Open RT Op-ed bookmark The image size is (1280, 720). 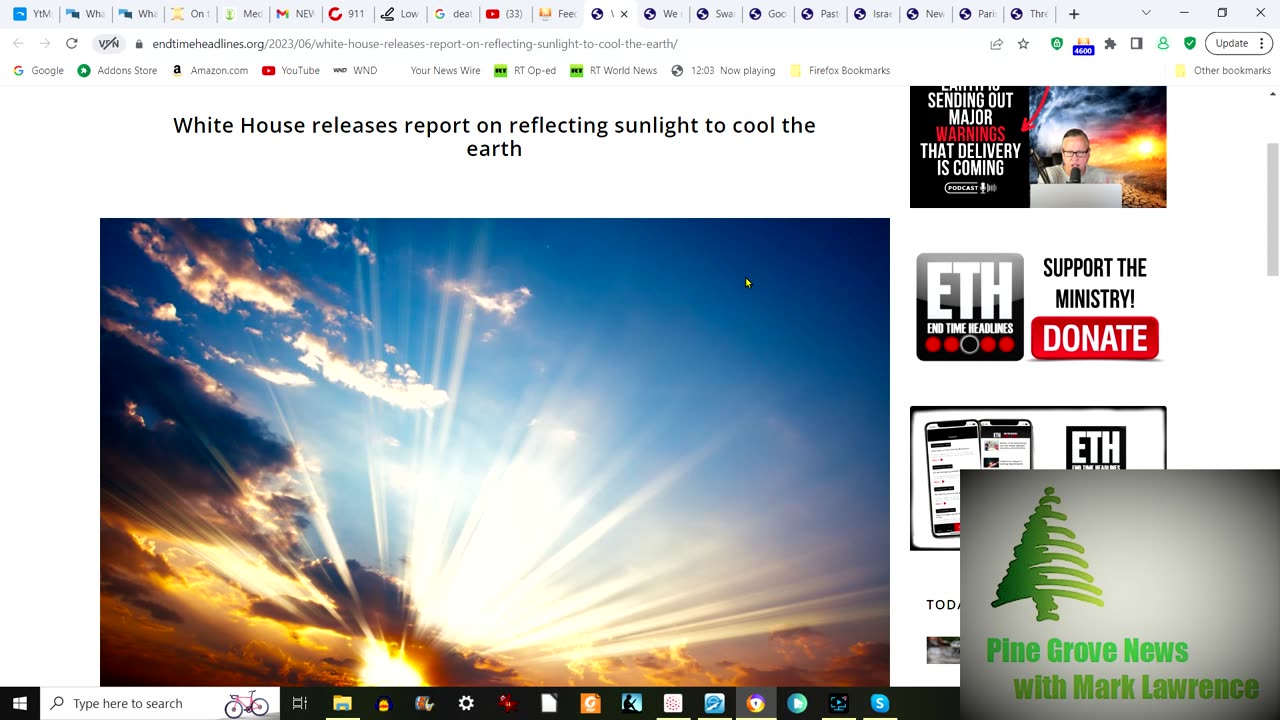[x=525, y=70]
